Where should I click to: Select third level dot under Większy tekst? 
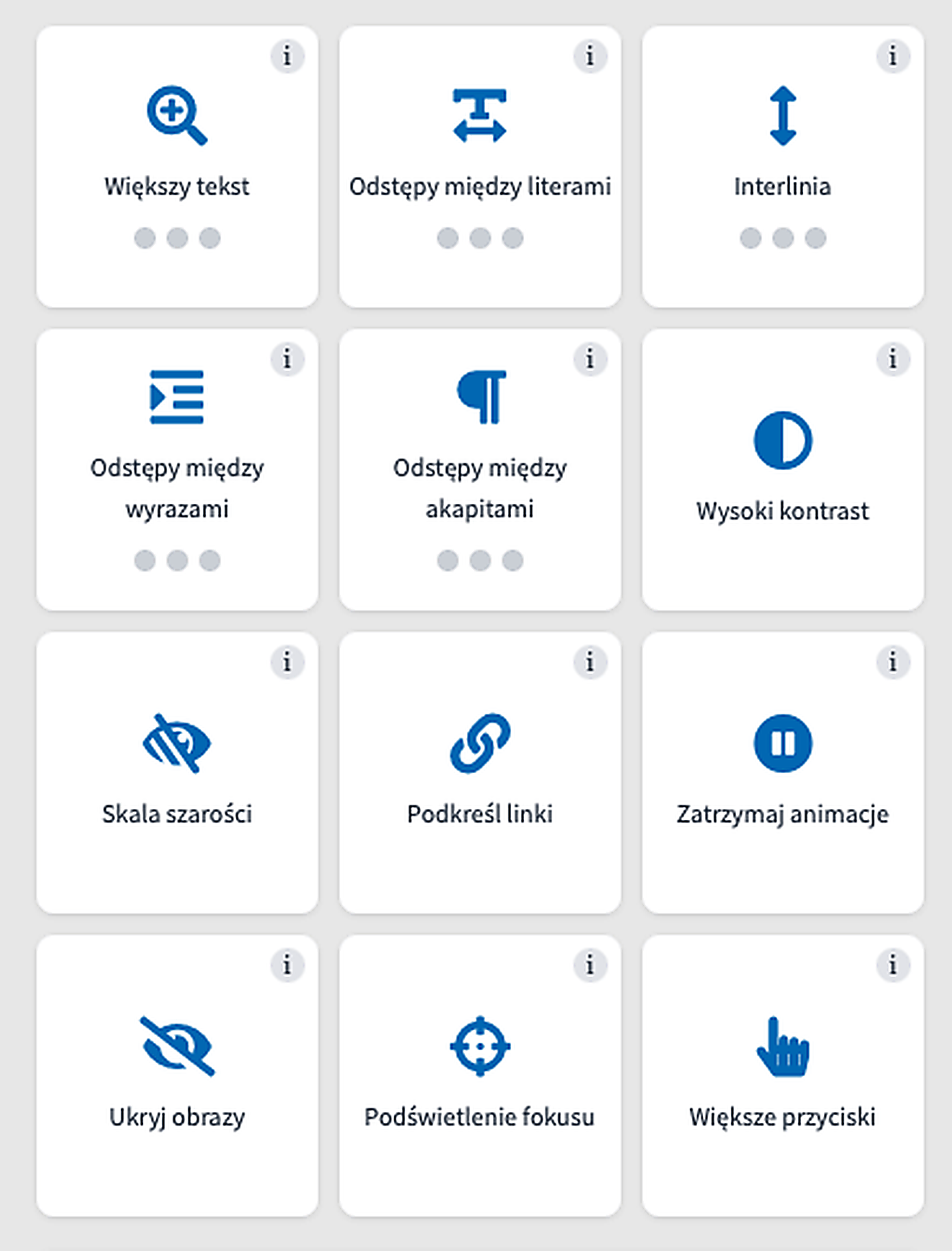pos(210,238)
